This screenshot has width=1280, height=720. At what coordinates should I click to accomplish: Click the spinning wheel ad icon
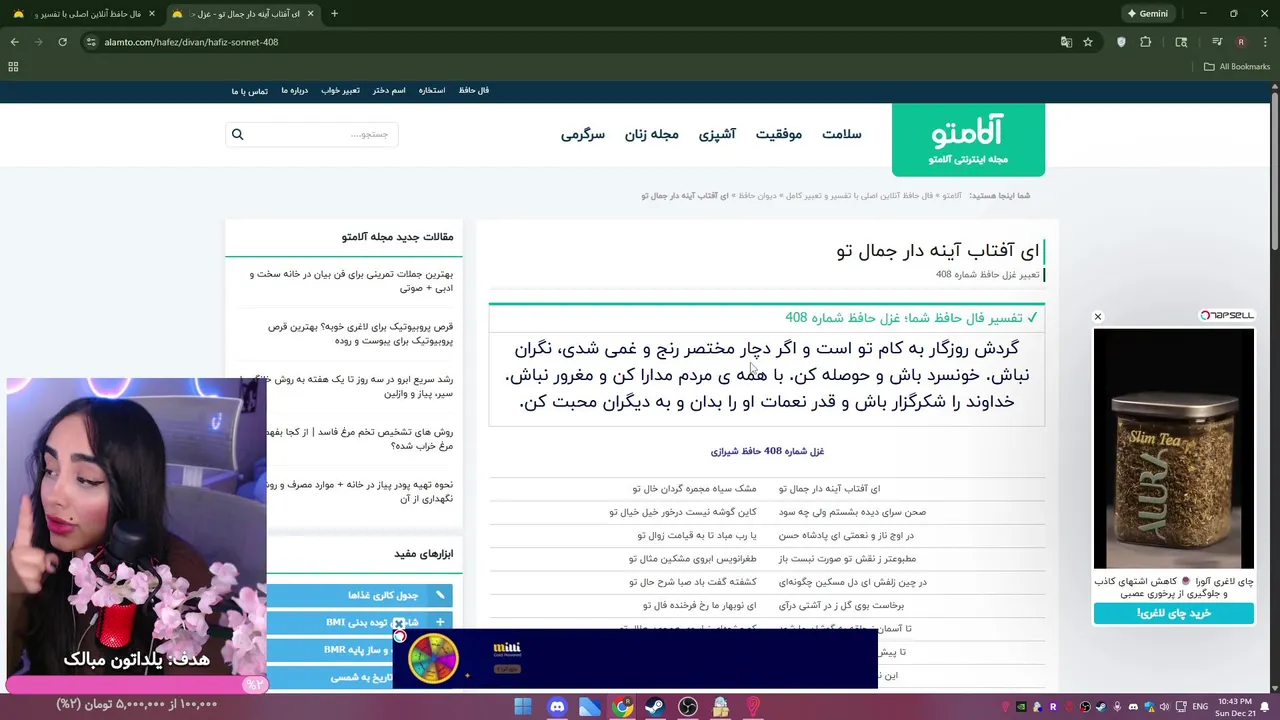pyautogui.click(x=433, y=658)
